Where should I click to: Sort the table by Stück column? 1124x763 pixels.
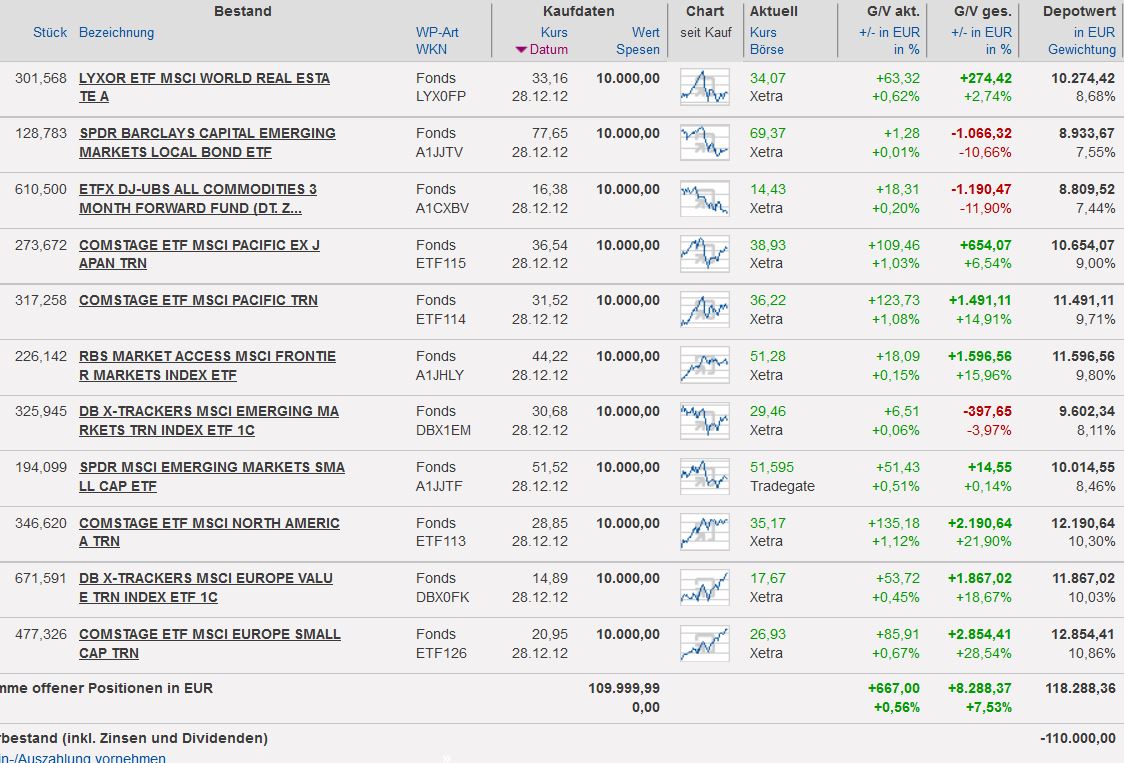point(50,32)
